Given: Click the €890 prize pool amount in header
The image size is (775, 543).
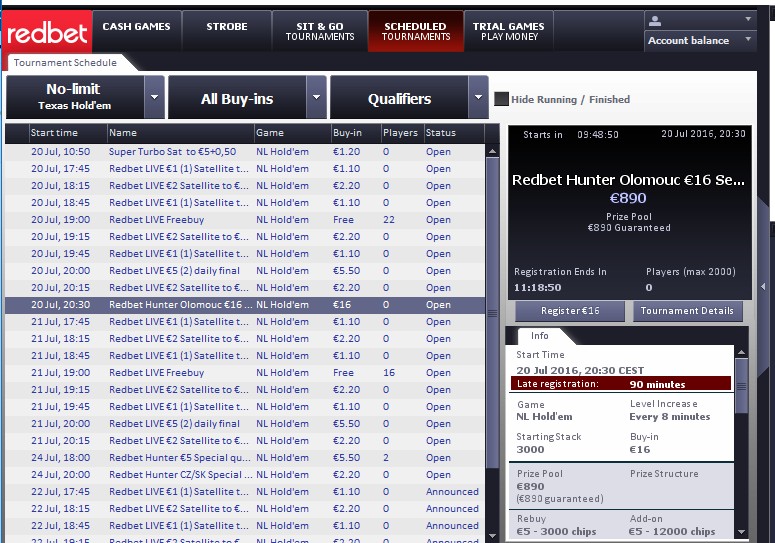Looking at the screenshot, I should click(x=628, y=198).
